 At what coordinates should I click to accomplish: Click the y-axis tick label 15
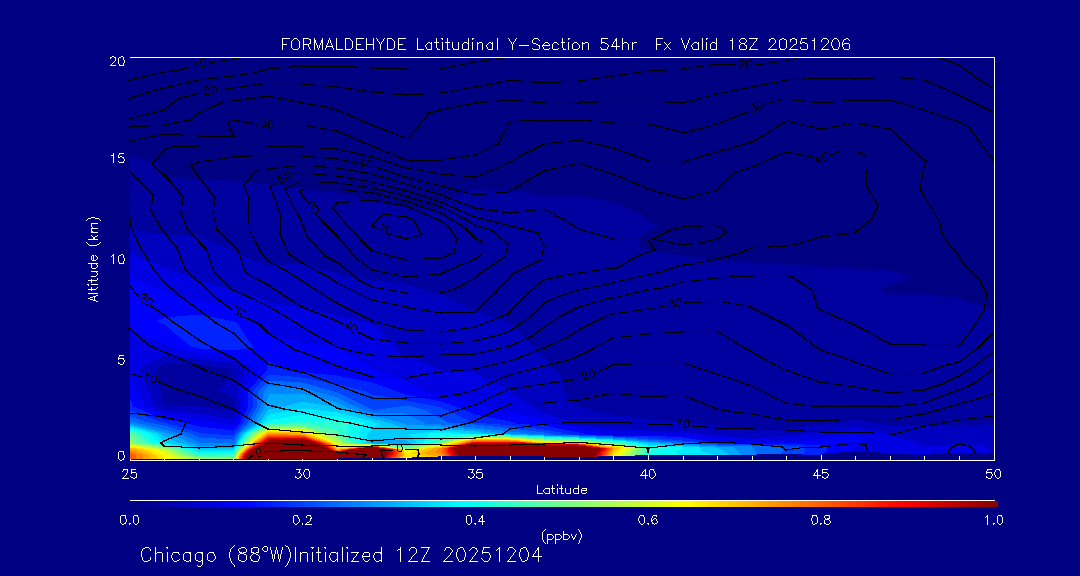coord(116,158)
